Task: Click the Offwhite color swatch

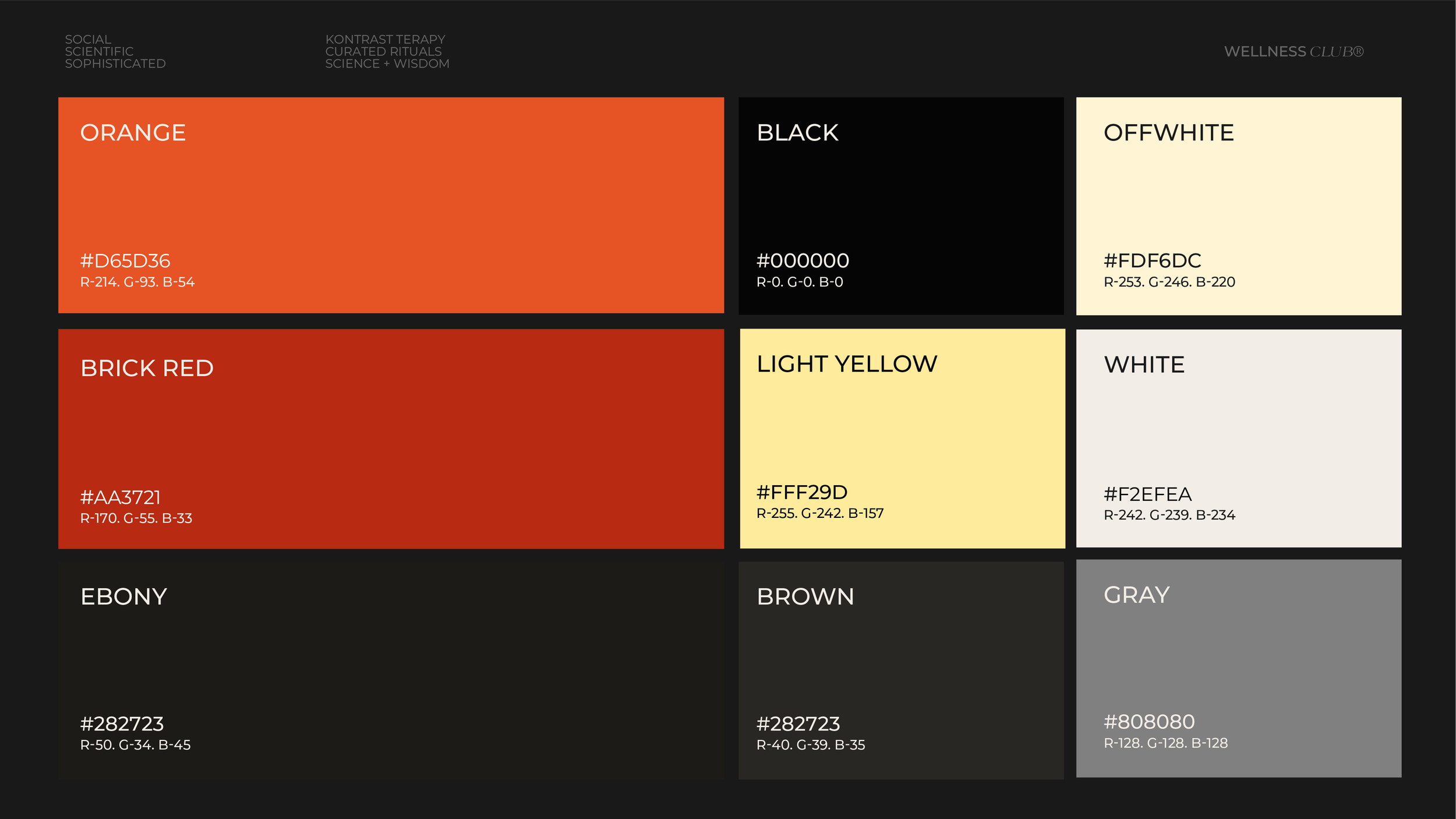Action: point(1238,205)
